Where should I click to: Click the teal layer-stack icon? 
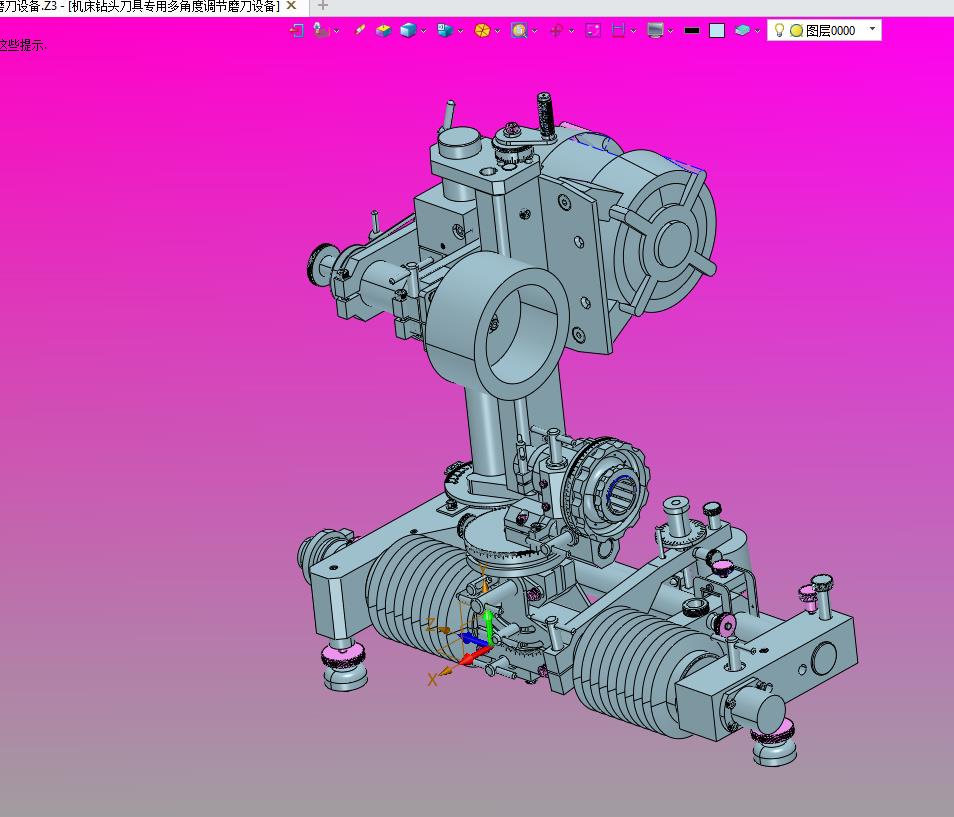point(742,30)
